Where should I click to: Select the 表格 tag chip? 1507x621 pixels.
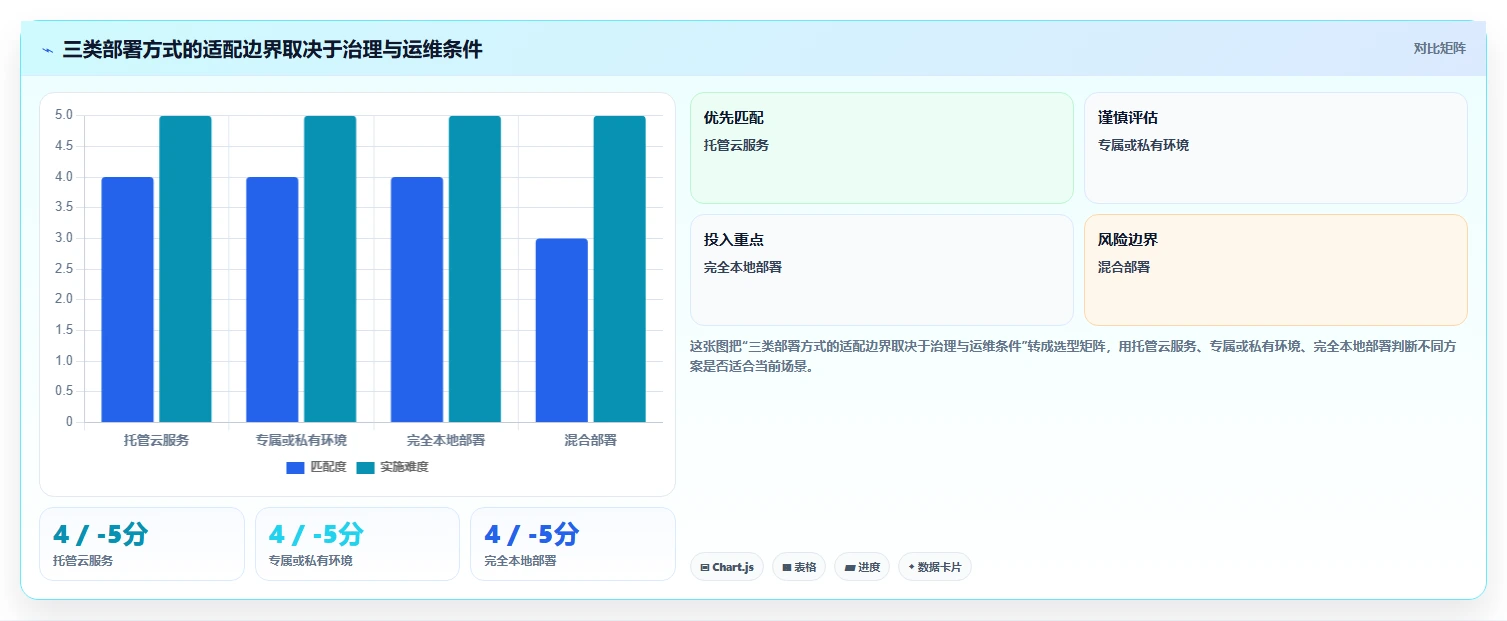(799, 567)
